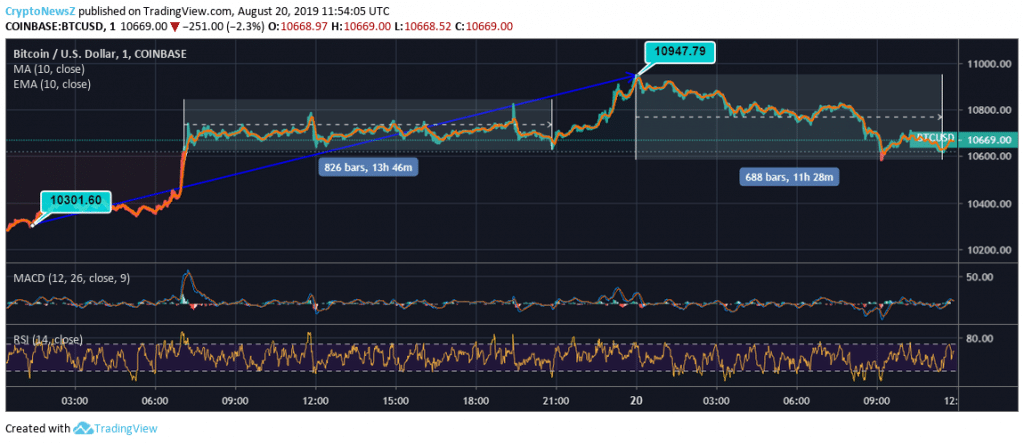The width and height of the screenshot is (1024, 444).
Task: Click the 10669.00 current price tag
Action: pyautogui.click(x=987, y=139)
